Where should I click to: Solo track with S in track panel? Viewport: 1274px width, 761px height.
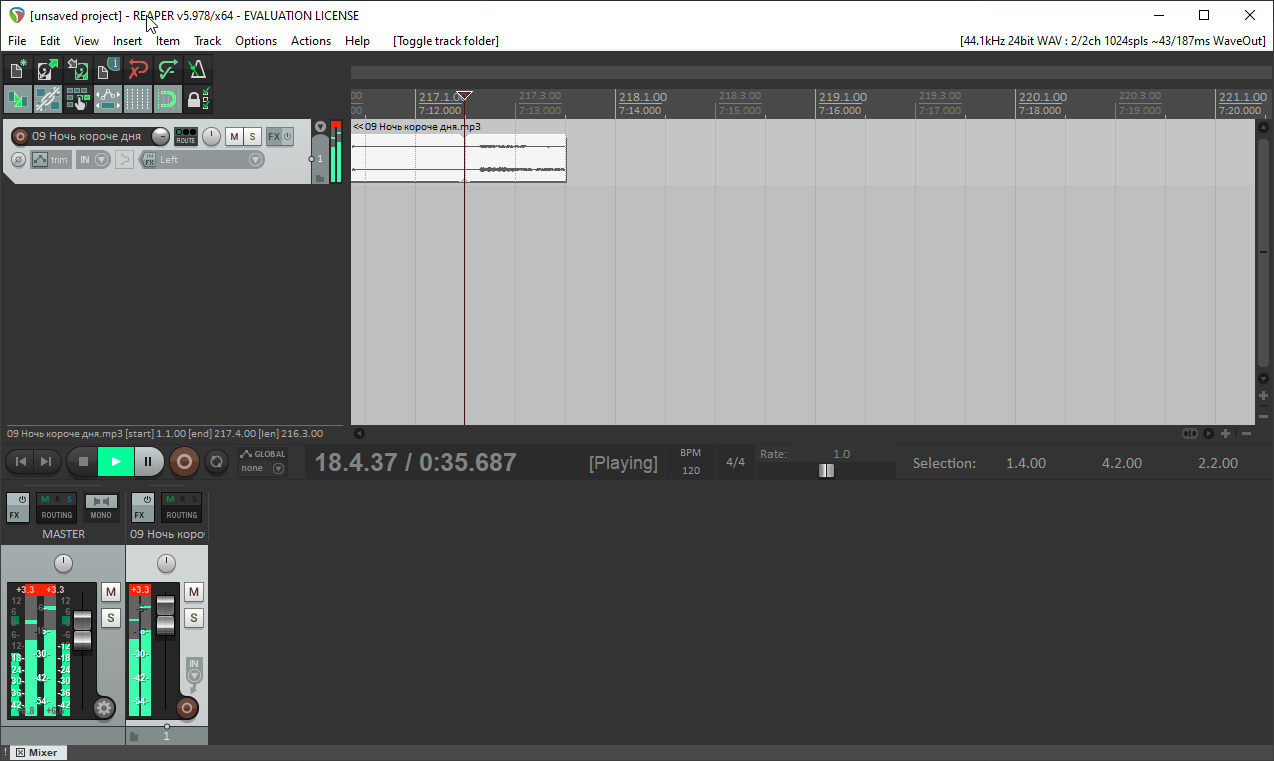tap(252, 137)
